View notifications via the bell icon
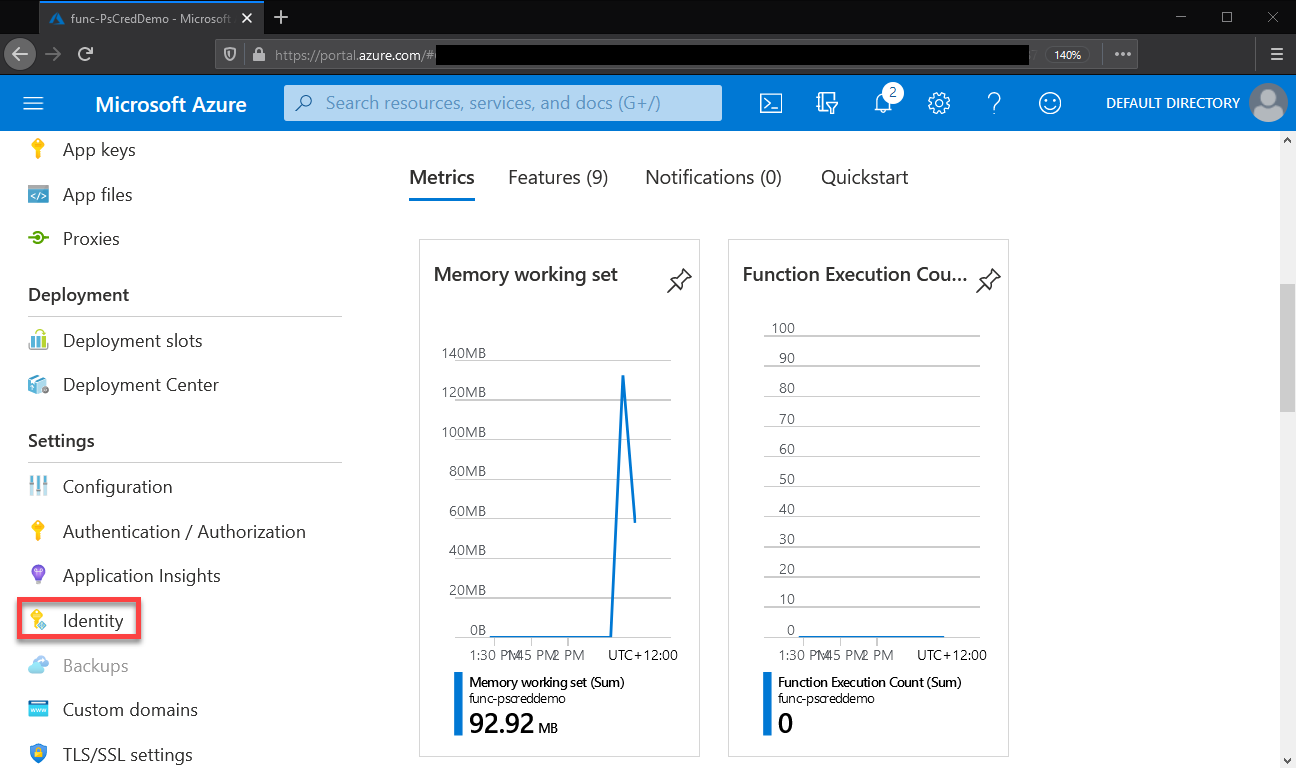This screenshot has height=768, width=1296. [883, 103]
